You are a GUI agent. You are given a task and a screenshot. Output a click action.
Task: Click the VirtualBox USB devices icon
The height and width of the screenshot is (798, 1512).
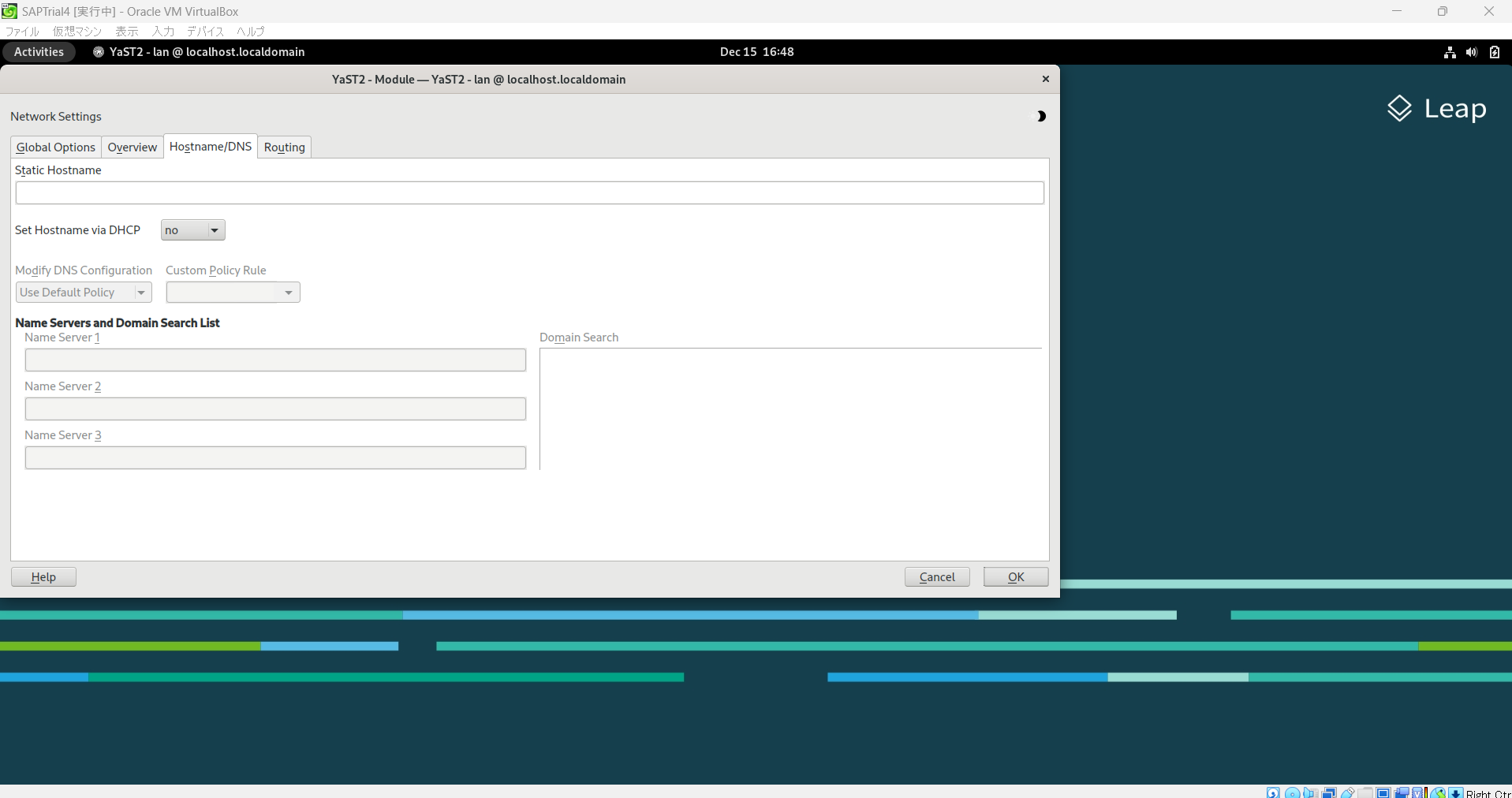pyautogui.click(x=1348, y=792)
